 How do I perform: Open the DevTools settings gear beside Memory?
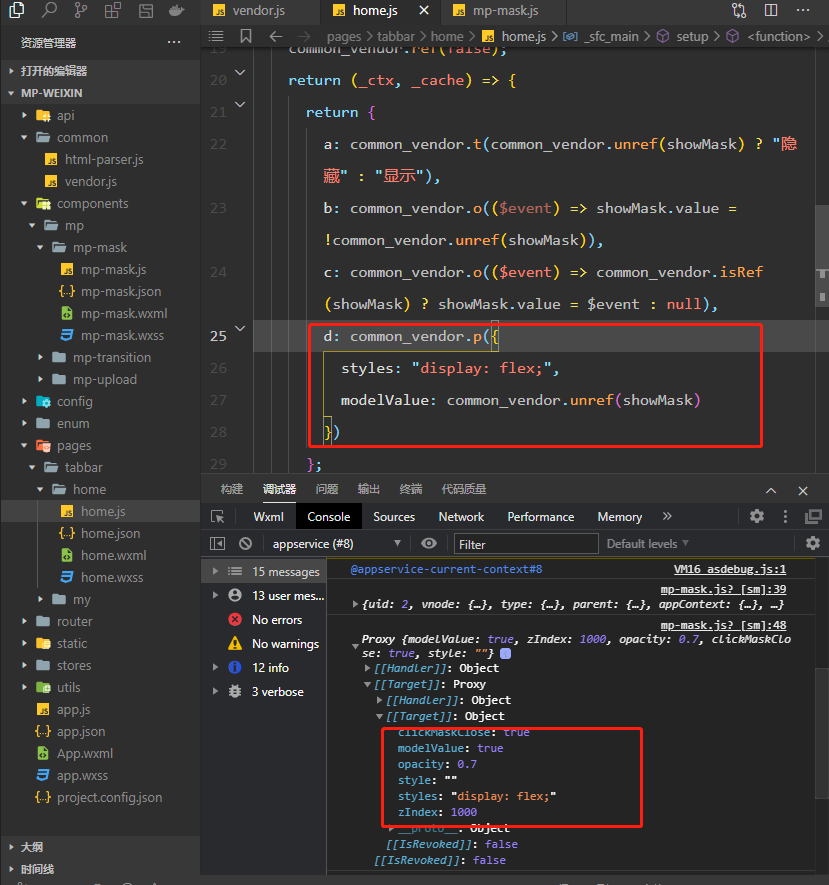tap(757, 516)
